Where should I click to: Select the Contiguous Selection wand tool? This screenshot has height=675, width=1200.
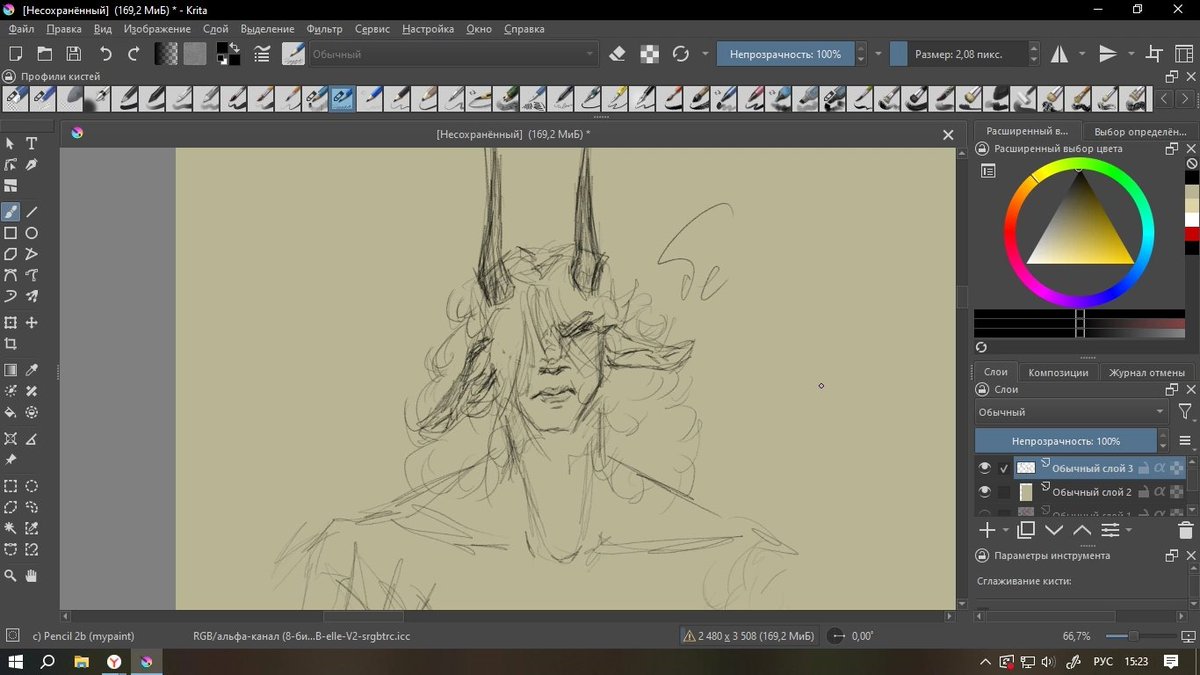(10, 528)
